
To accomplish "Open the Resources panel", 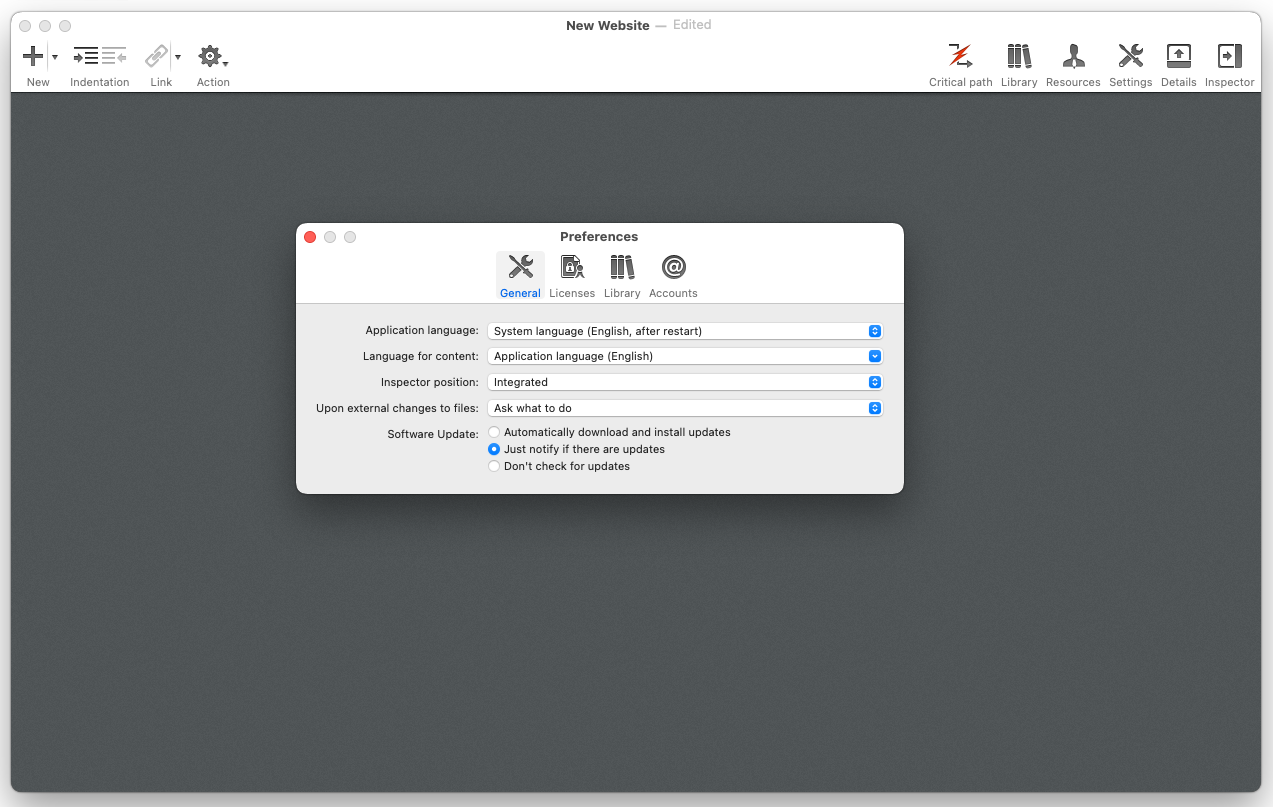I will [1073, 57].
